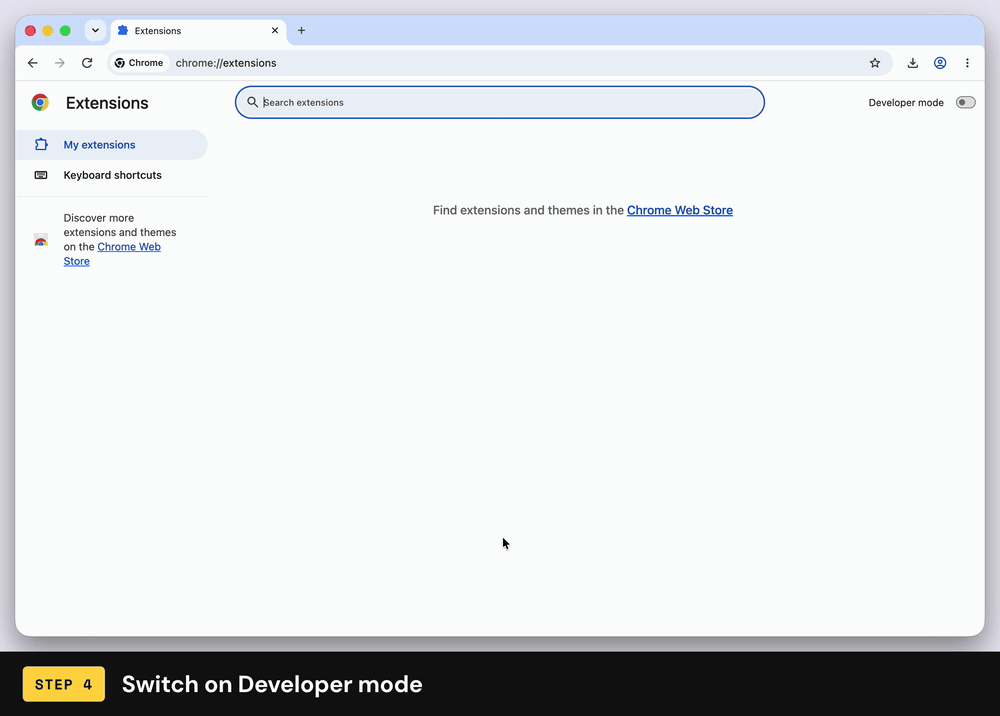Switch on the Developer mode toggle
This screenshot has height=716, width=1000.
pos(965,102)
